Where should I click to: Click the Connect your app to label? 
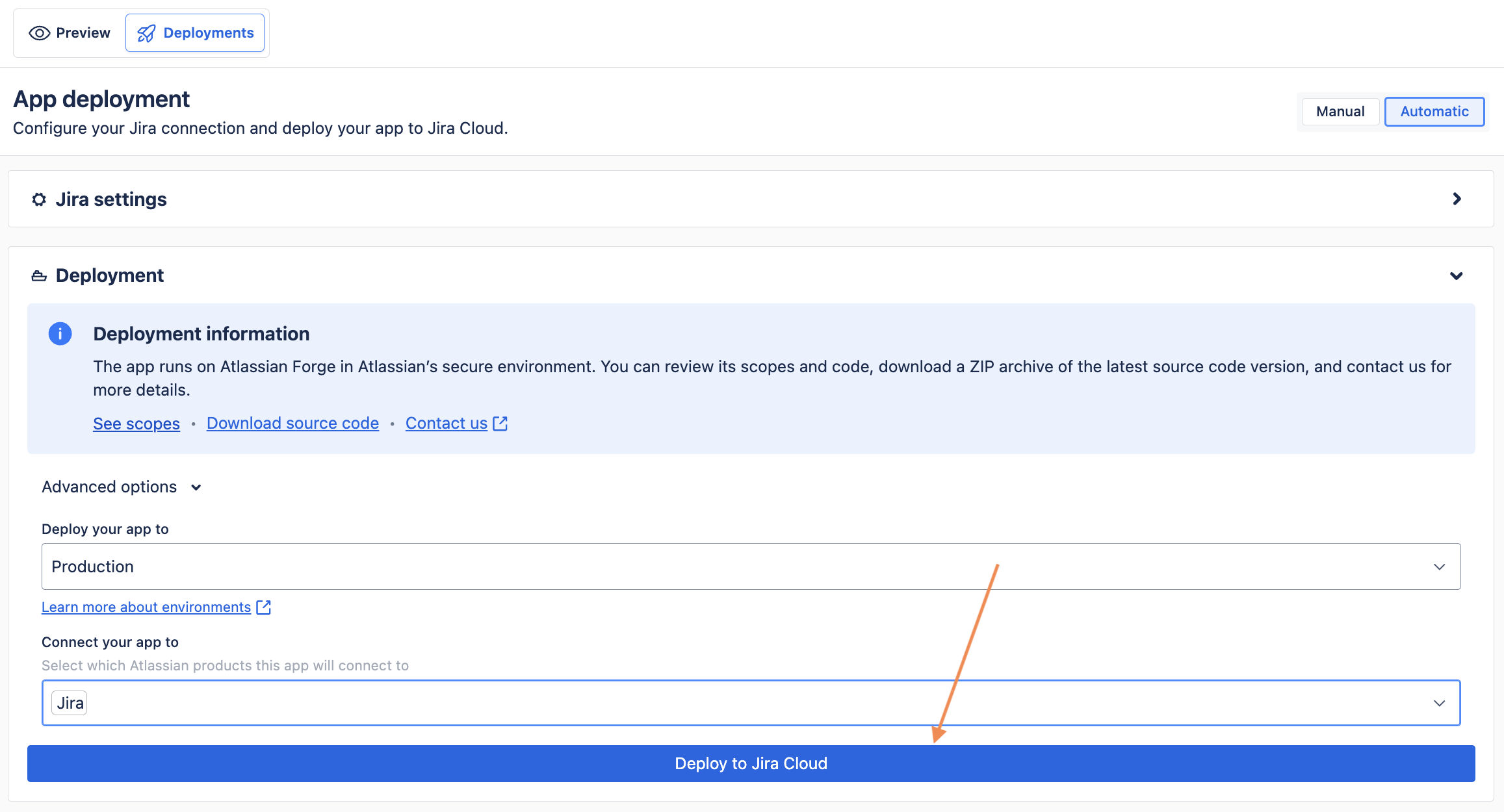click(x=110, y=642)
